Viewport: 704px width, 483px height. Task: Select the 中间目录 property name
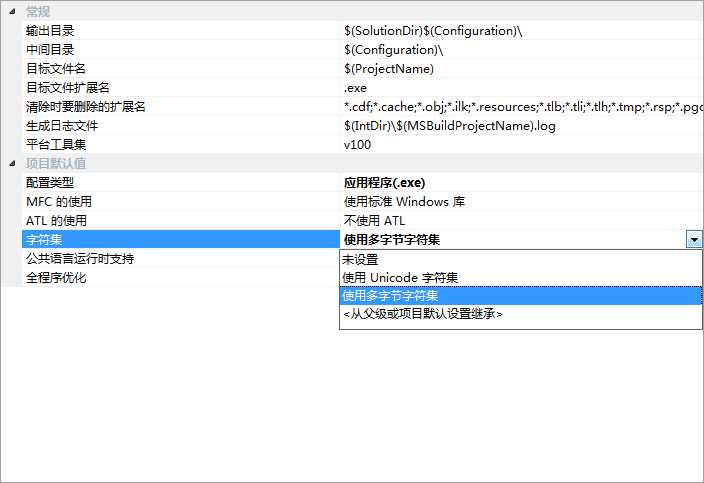[x=50, y=50]
